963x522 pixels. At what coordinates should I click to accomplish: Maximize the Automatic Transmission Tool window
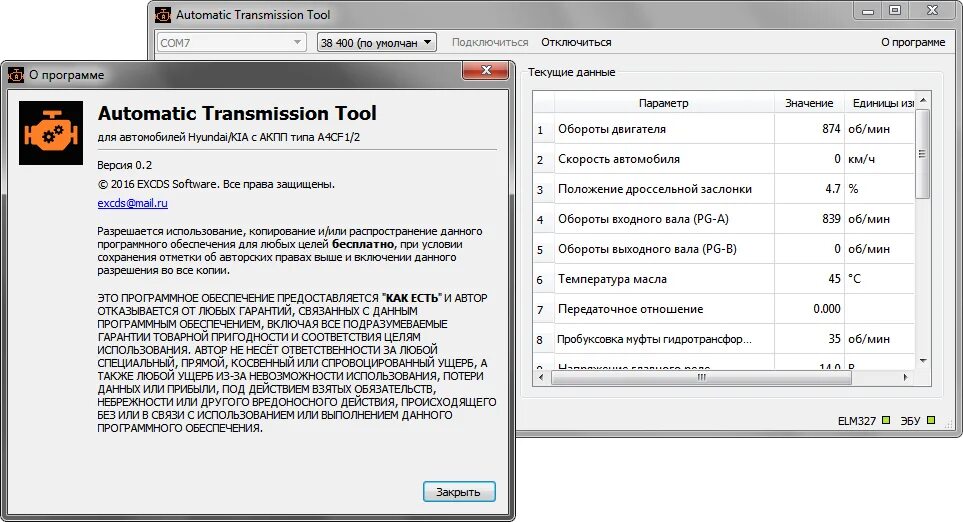tap(895, 10)
